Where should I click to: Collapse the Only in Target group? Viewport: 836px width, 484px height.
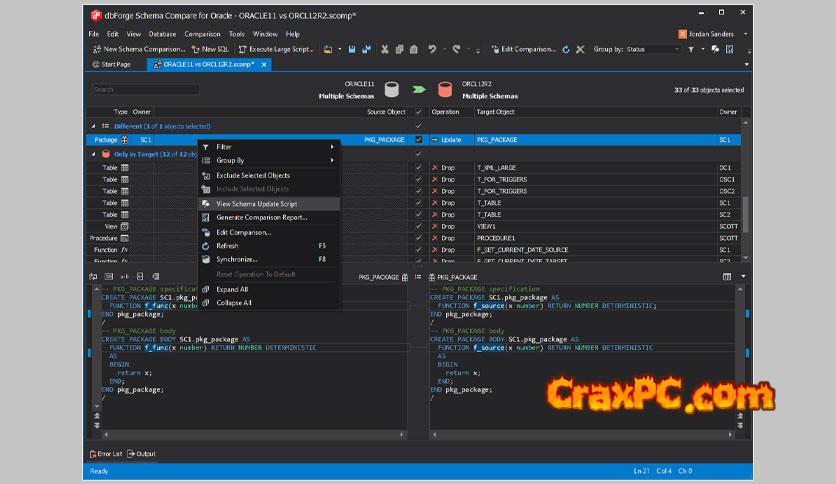tap(94, 154)
